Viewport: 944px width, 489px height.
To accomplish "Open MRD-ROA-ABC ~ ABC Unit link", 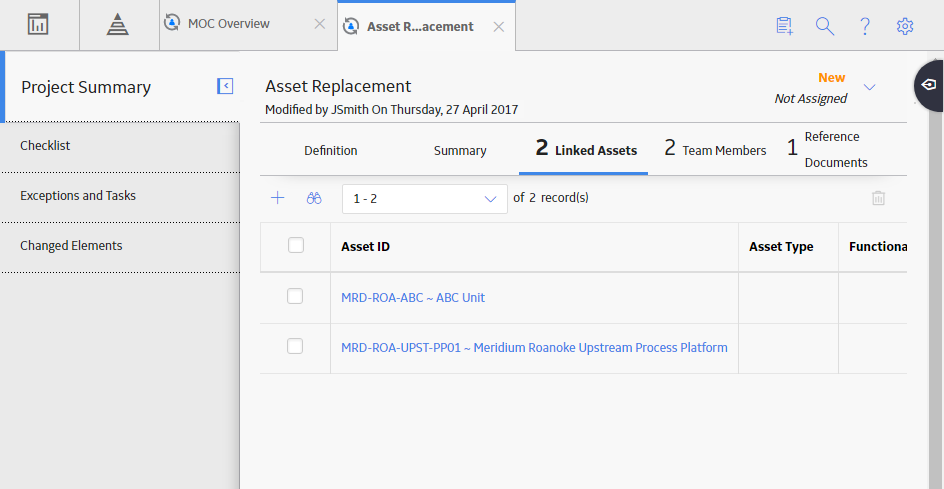I will click(413, 297).
